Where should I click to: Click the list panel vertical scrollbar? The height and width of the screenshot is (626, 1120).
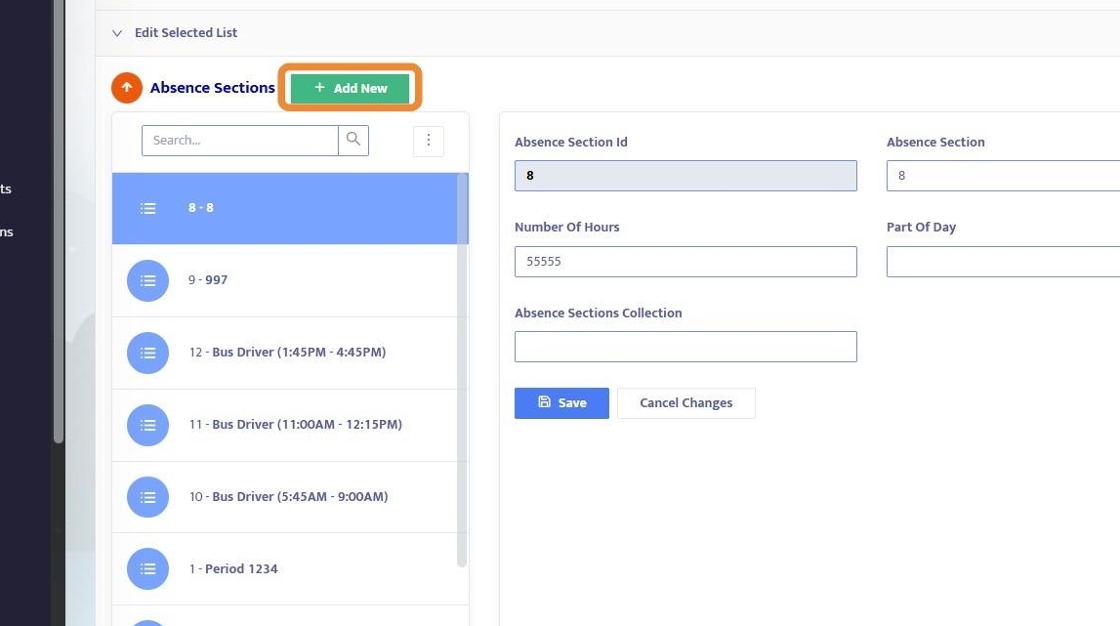(461, 370)
